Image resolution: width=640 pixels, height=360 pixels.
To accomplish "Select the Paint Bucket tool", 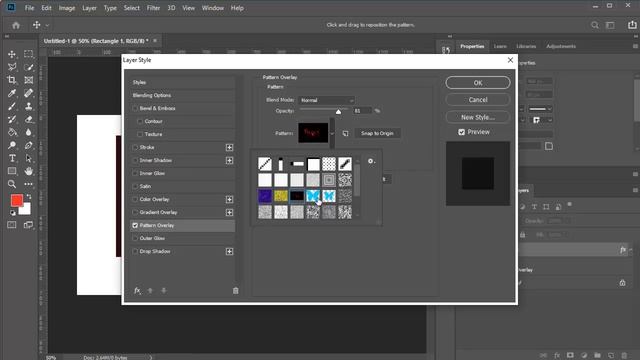I will click(12, 132).
